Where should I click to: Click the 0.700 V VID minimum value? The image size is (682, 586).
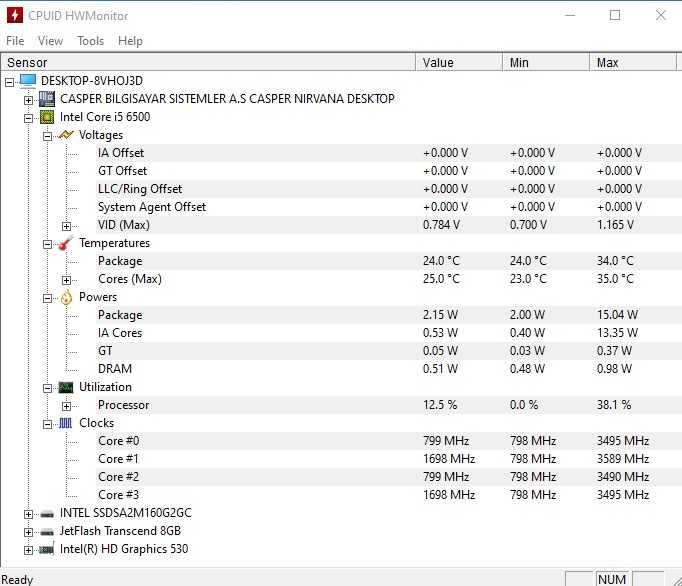point(528,225)
